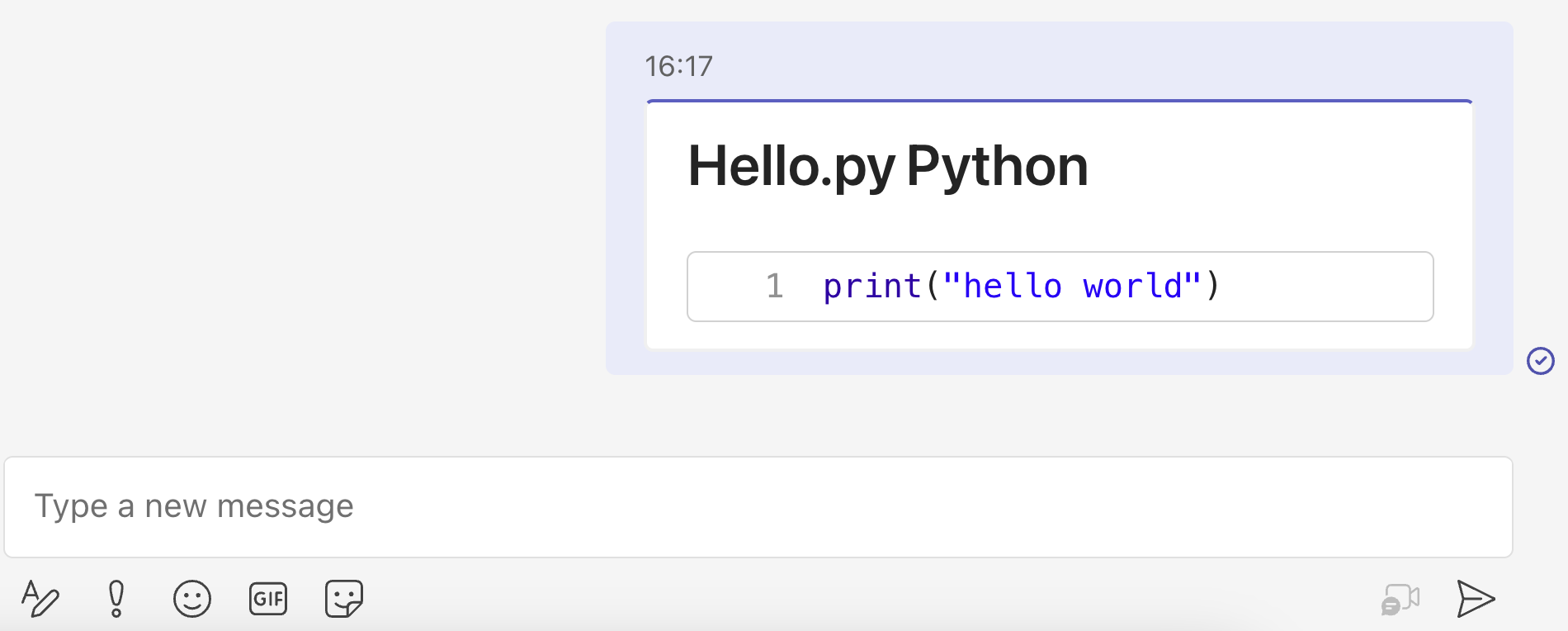Screen dimensions: 1568x631
Task: Focus the Type a new message box
Action: 758,507
